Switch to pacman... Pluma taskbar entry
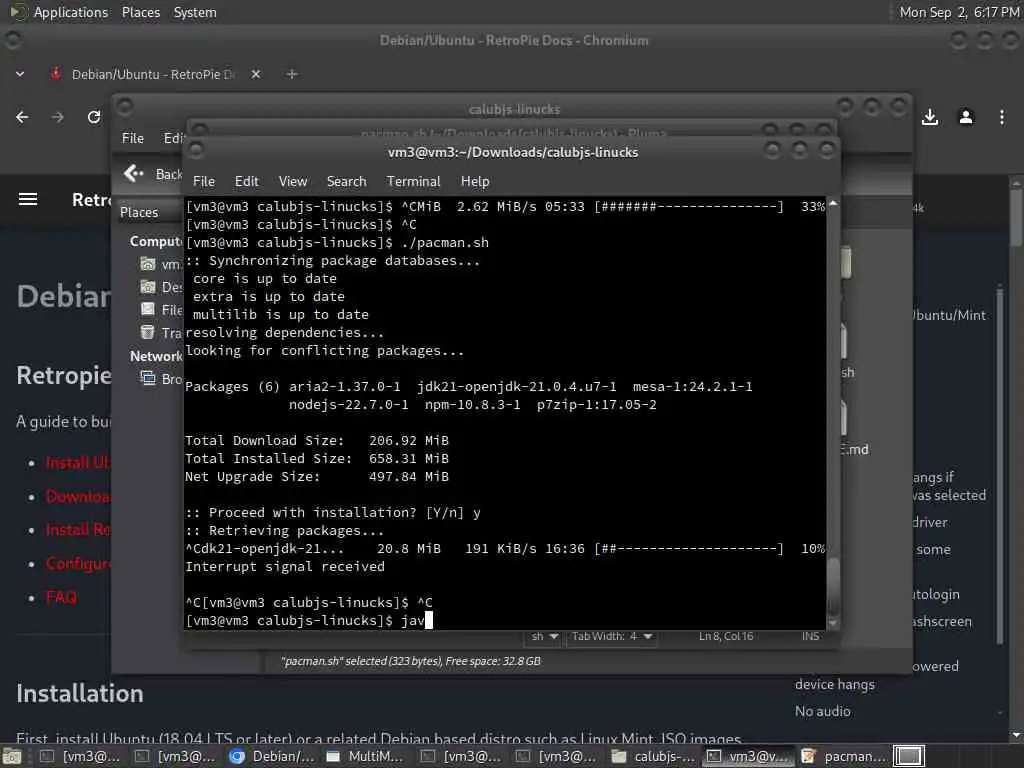Image resolution: width=1024 pixels, height=768 pixels. click(844, 756)
